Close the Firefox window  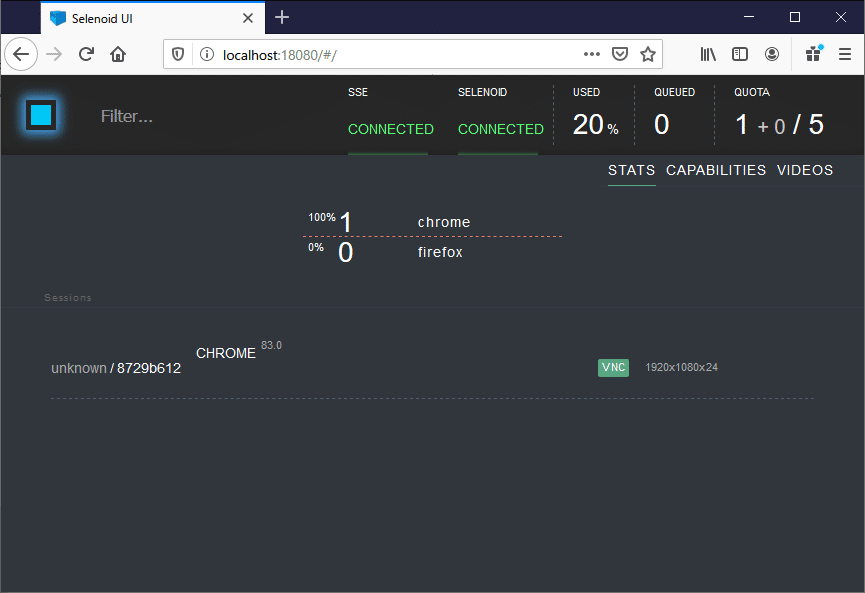pyautogui.click(x=841, y=17)
